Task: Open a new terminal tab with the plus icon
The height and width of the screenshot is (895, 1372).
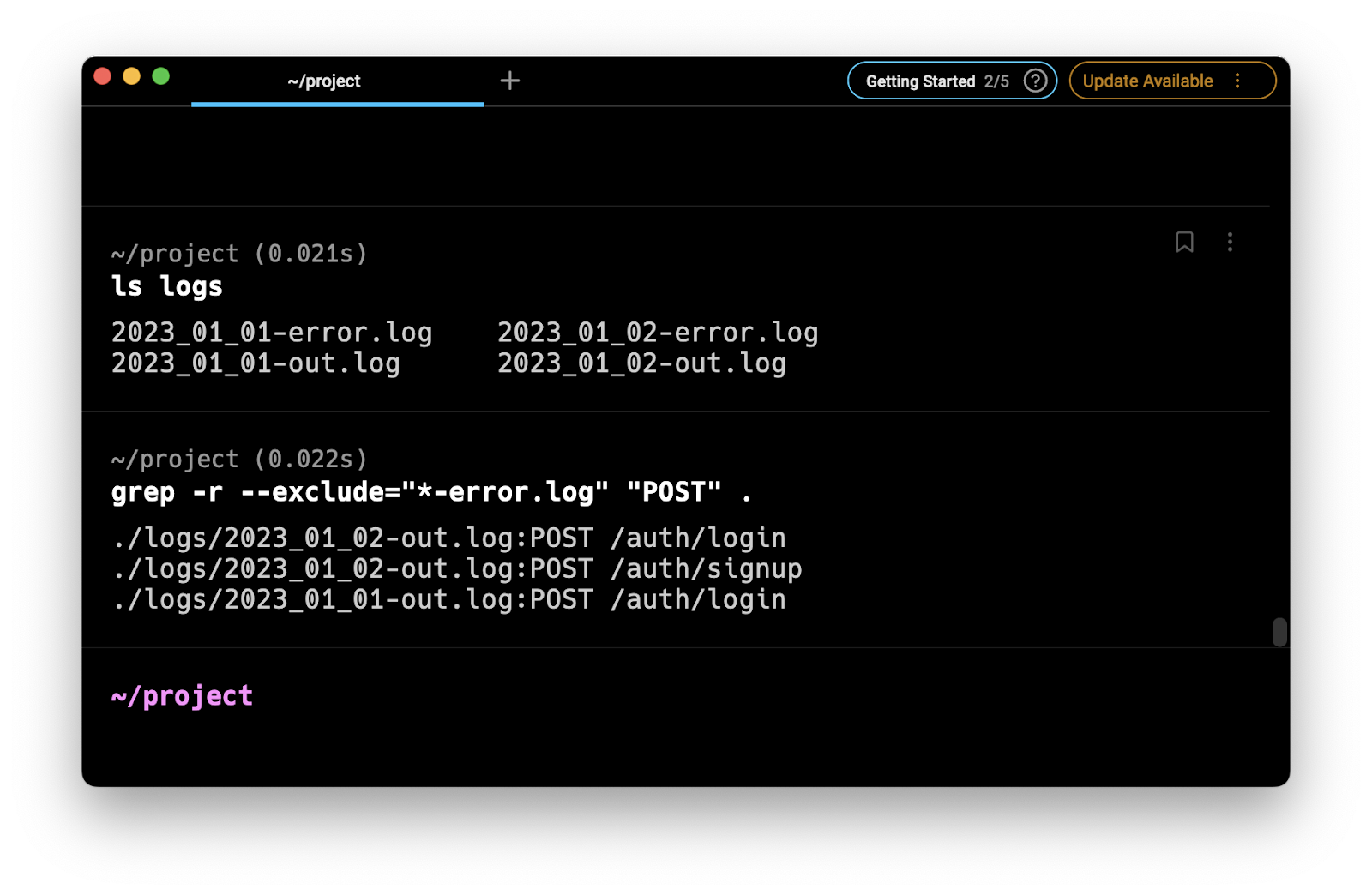Action: (x=510, y=80)
